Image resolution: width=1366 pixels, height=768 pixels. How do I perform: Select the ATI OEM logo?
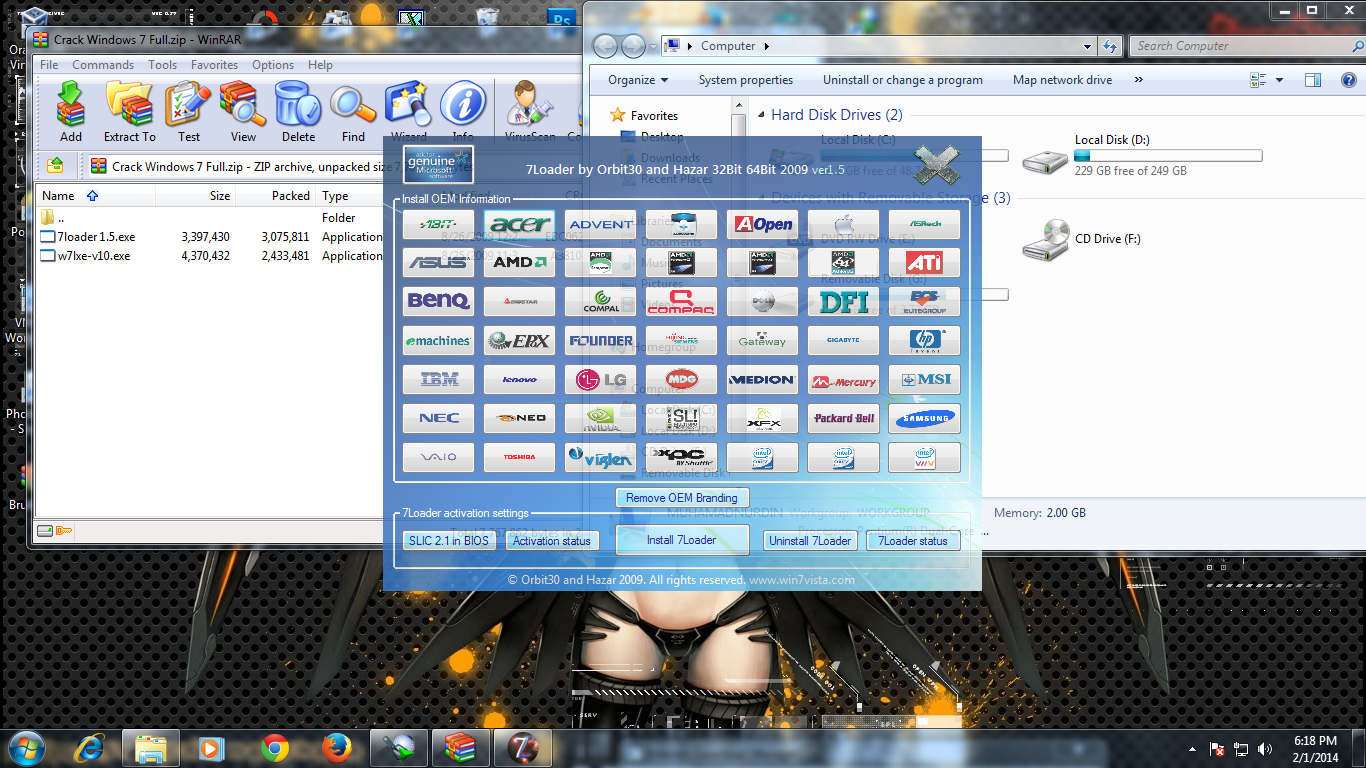[925, 263]
